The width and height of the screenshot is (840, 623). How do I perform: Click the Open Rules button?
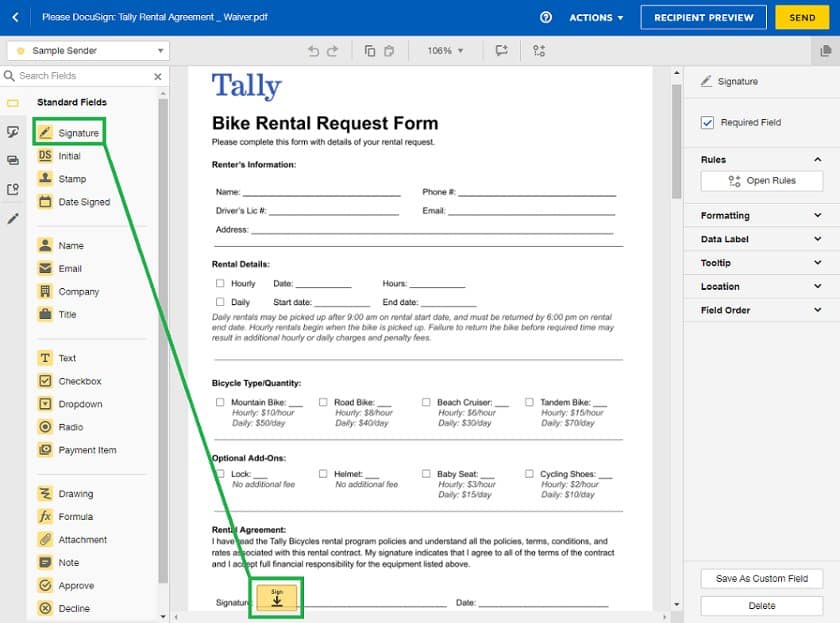761,181
